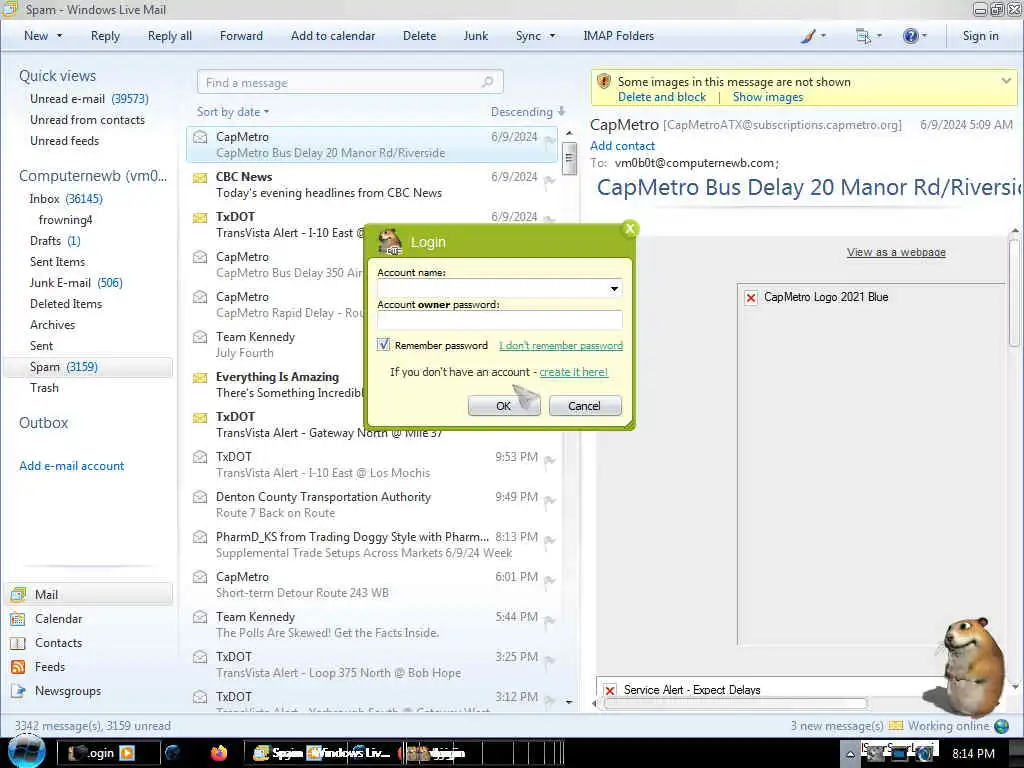Screen dimensions: 1024x768
Task: Click Add e-mail account link
Action: (x=72, y=466)
